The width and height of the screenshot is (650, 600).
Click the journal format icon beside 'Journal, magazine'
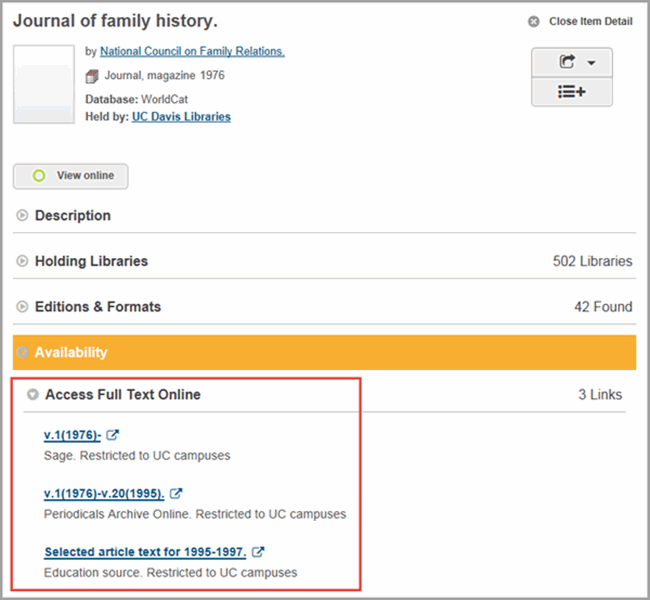tap(92, 76)
